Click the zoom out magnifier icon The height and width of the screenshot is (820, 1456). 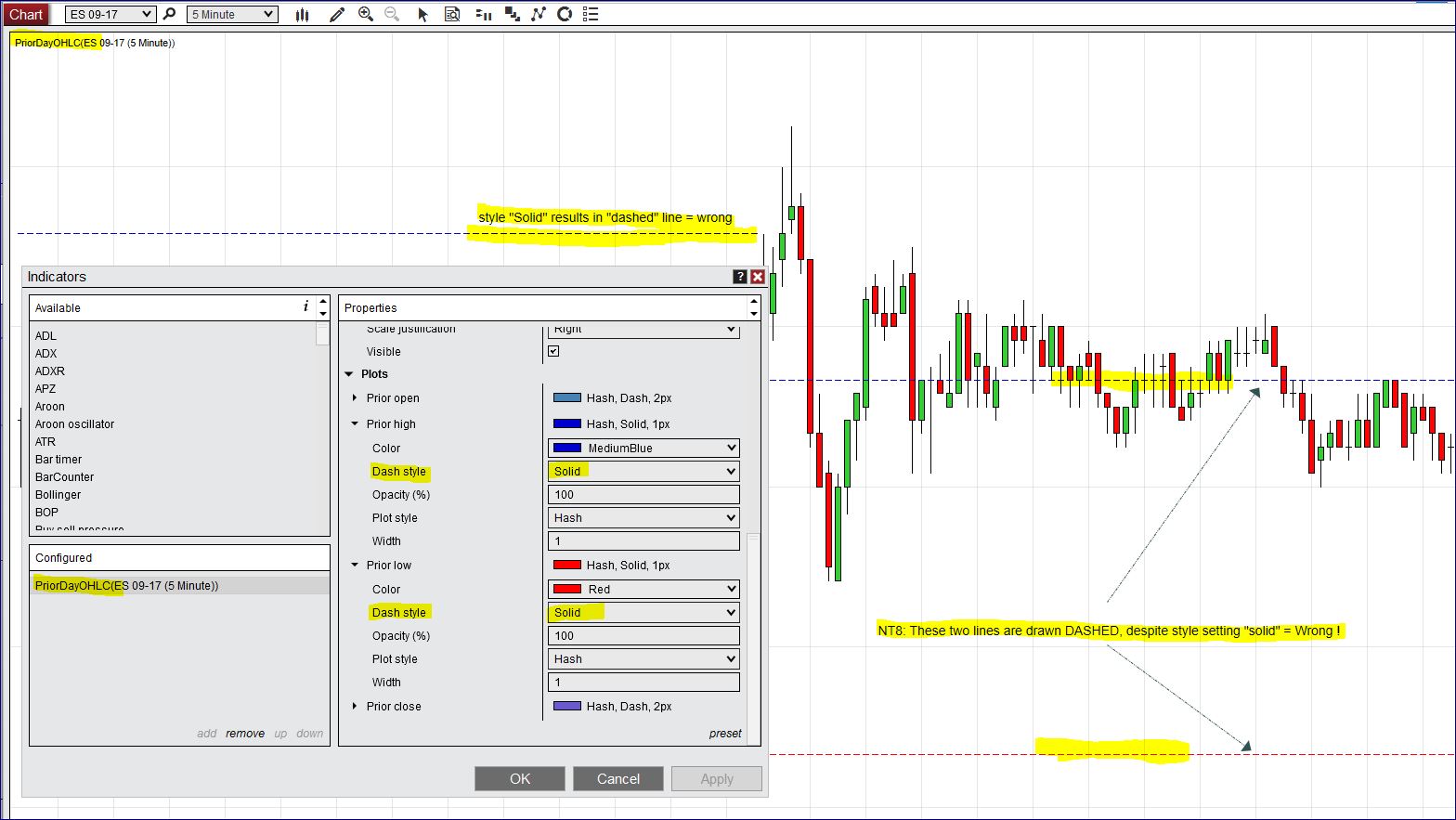click(392, 14)
